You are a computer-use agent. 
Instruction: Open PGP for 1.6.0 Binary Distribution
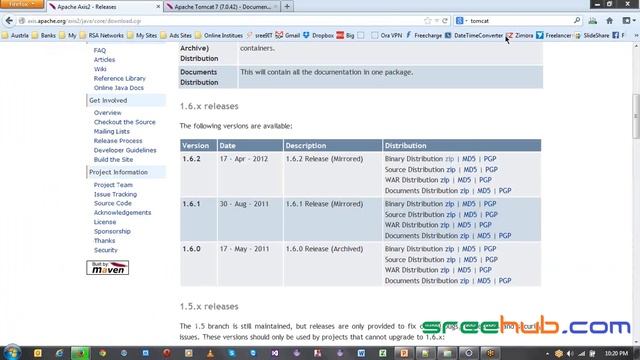490,249
